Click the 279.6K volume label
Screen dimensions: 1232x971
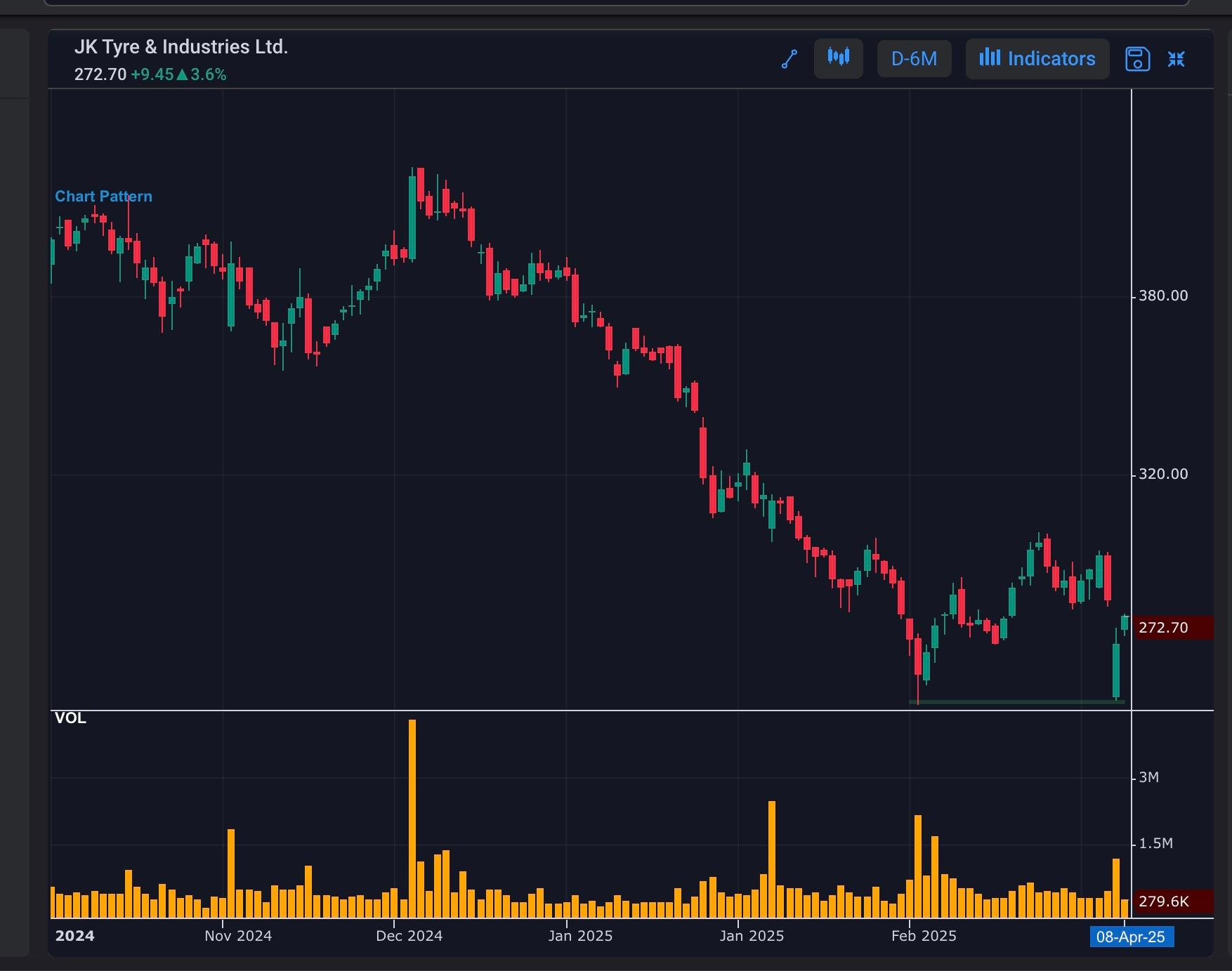pyautogui.click(x=1174, y=901)
